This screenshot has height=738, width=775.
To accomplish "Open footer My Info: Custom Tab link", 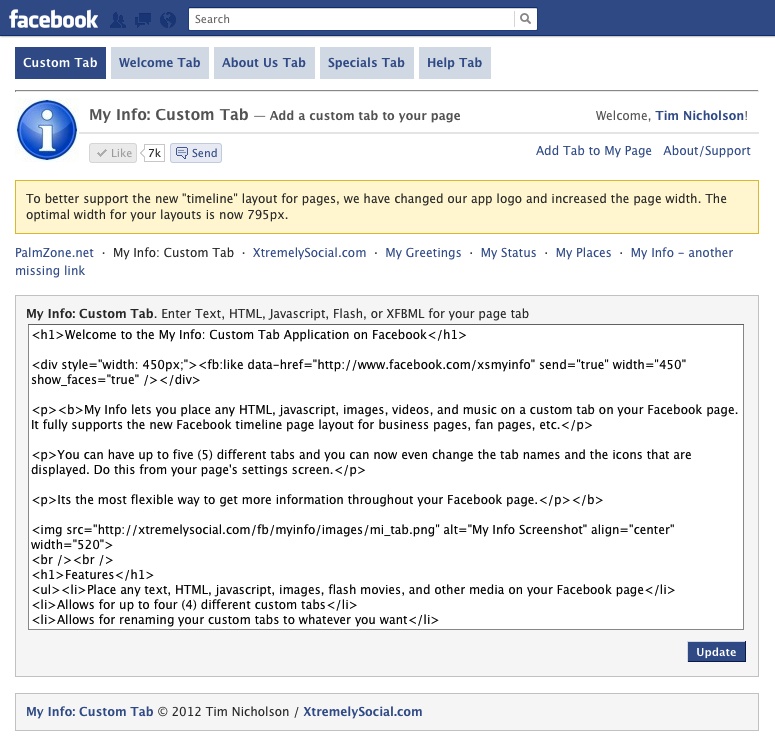I will [x=89, y=712].
